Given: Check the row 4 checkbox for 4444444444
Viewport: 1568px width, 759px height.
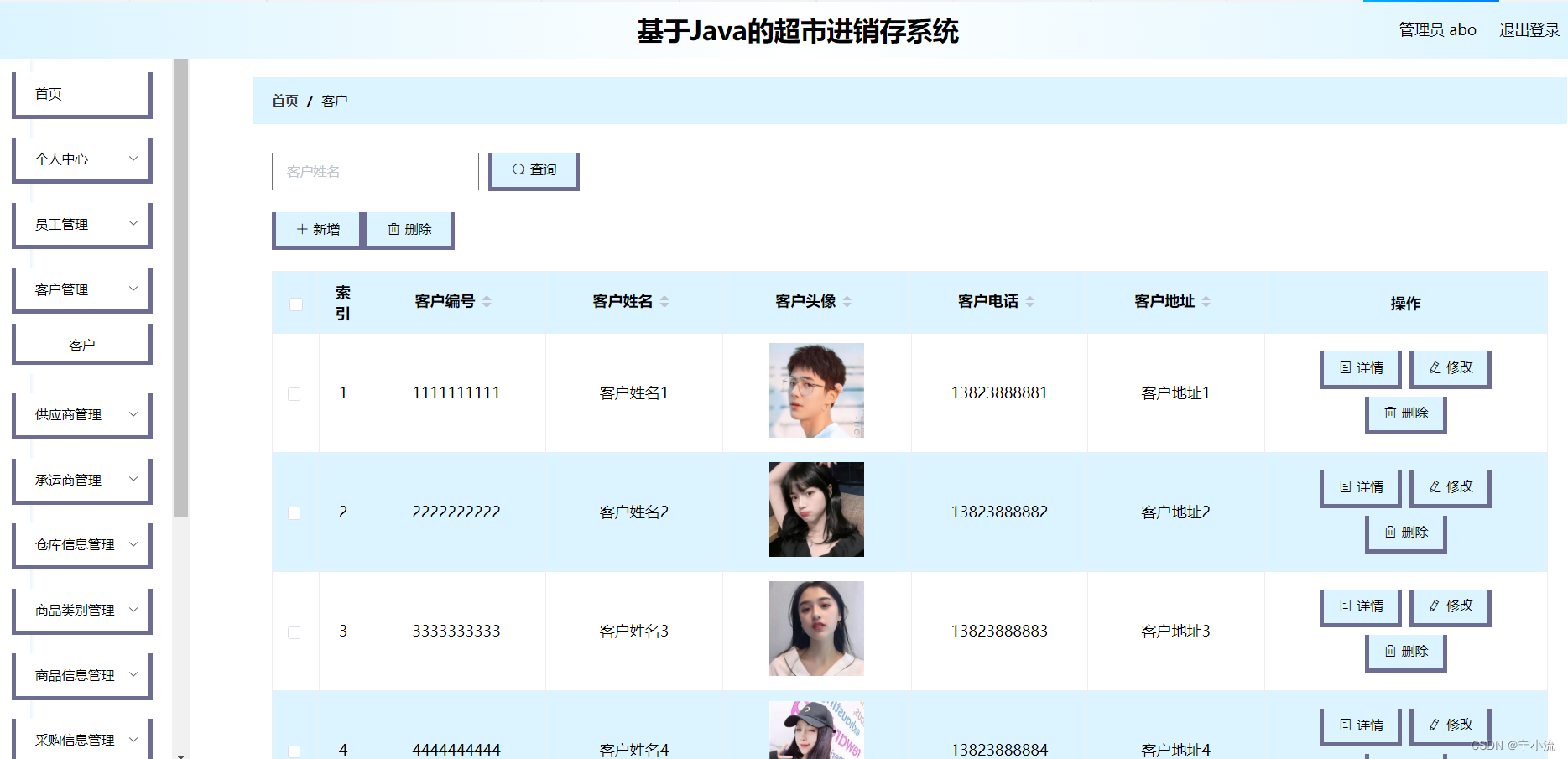Looking at the screenshot, I should (294, 751).
